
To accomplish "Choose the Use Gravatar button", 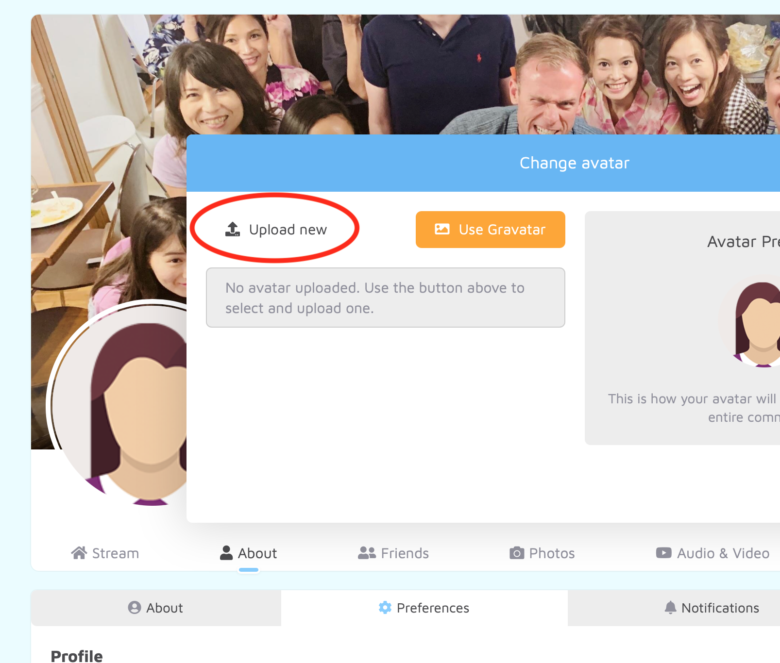I will pos(490,229).
